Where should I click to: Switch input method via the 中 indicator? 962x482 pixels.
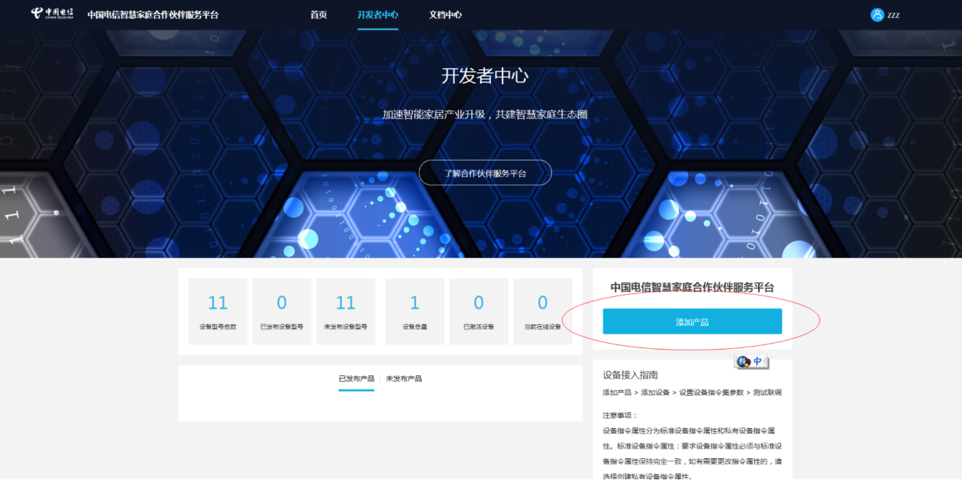(758, 362)
